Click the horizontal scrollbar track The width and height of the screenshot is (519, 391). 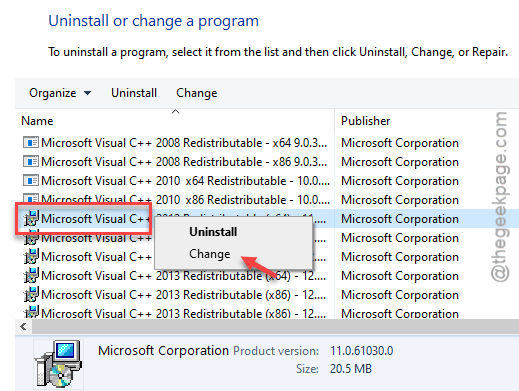275,326
